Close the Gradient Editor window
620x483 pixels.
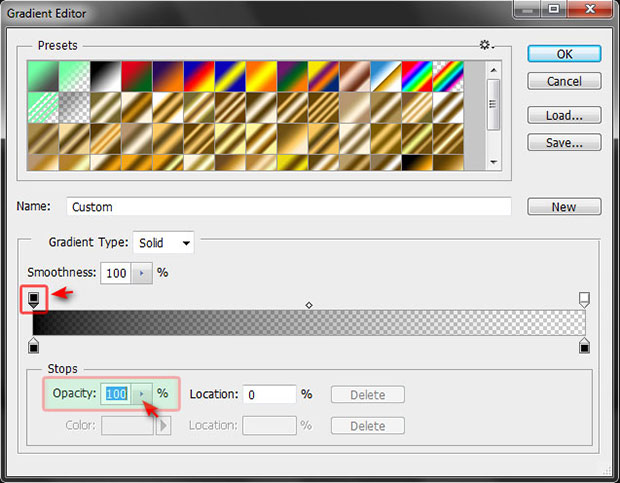(x=590, y=9)
